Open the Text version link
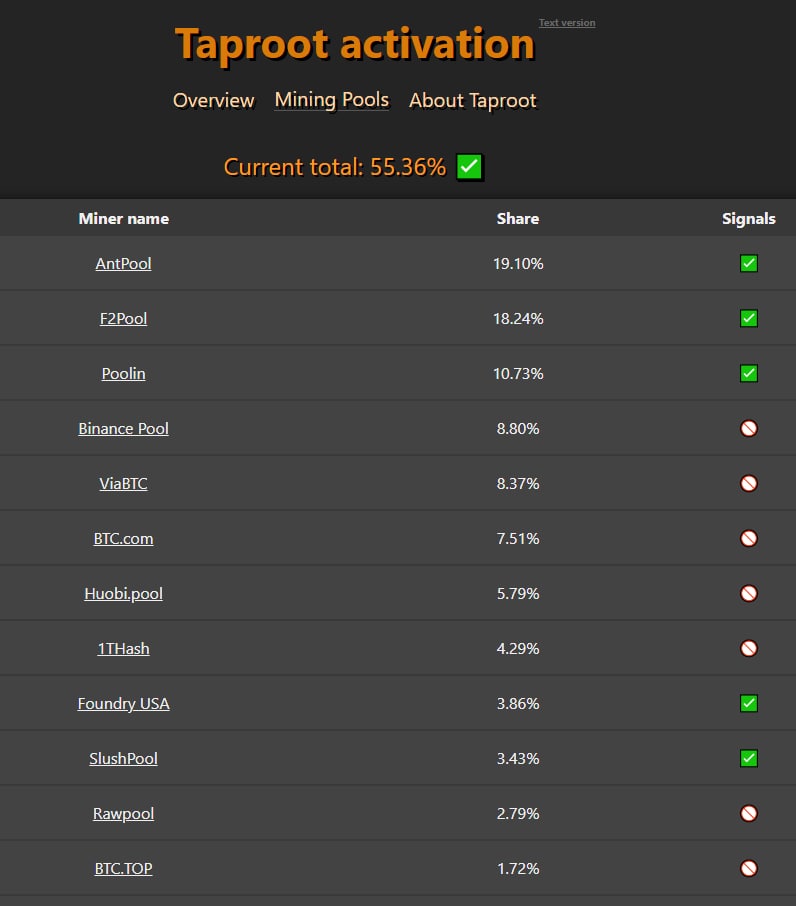The image size is (796, 906). coord(567,23)
